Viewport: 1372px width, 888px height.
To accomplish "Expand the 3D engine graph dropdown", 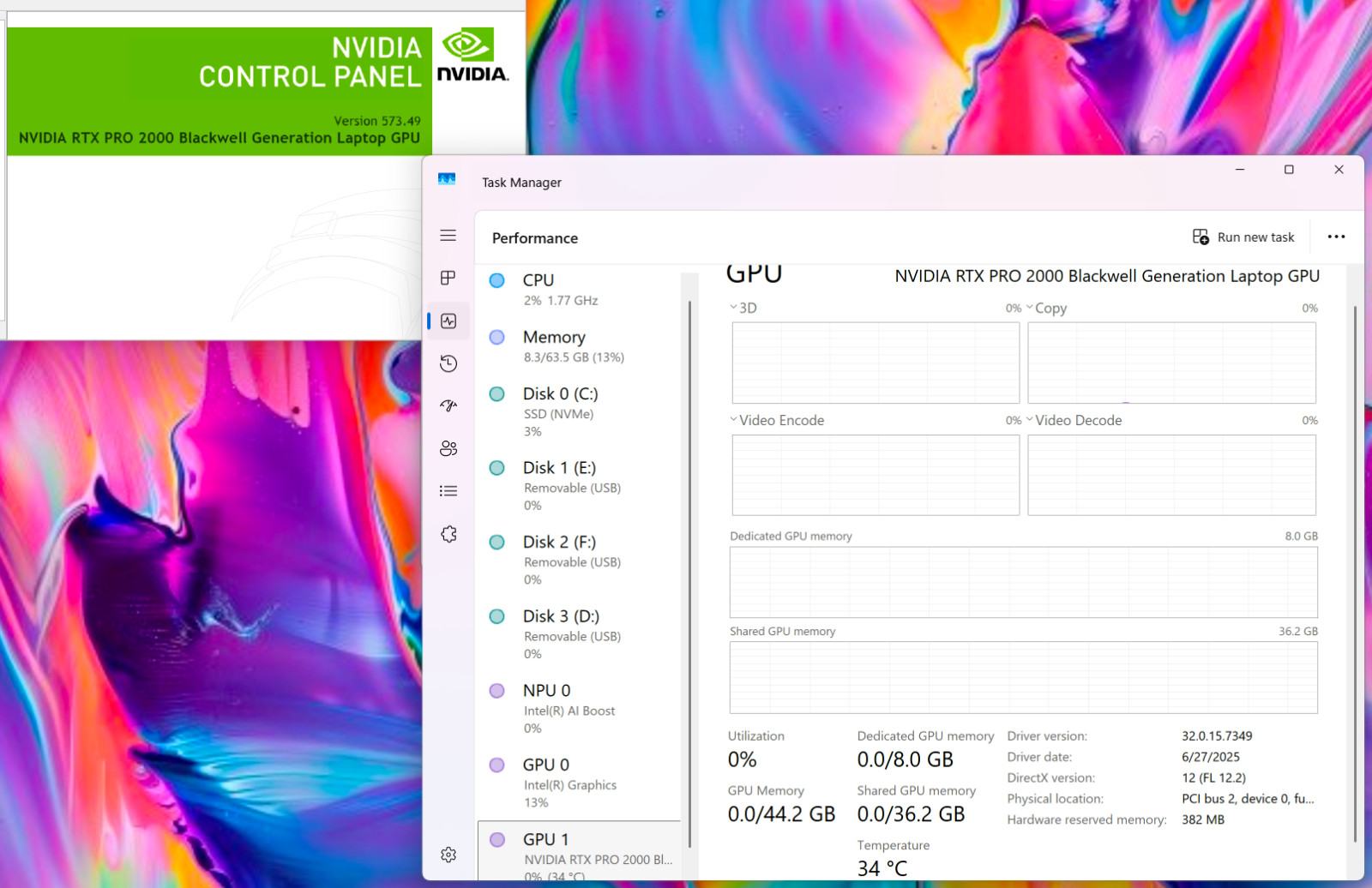I will [733, 308].
